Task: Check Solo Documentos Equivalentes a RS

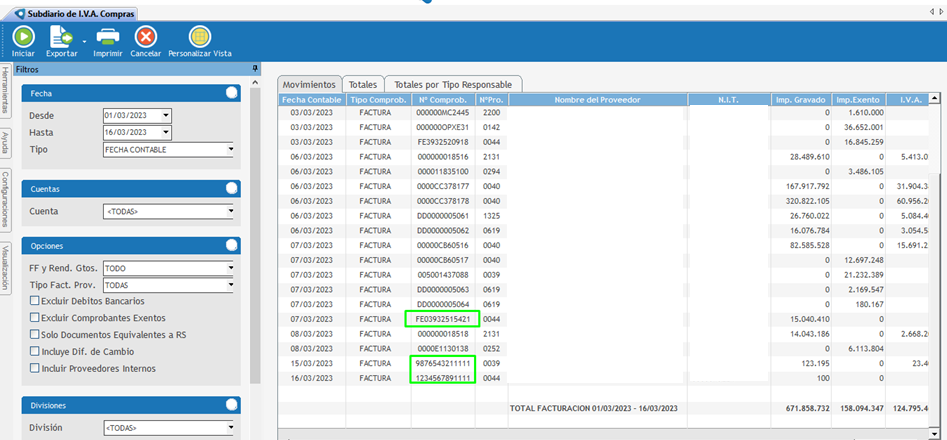Action: [34, 334]
